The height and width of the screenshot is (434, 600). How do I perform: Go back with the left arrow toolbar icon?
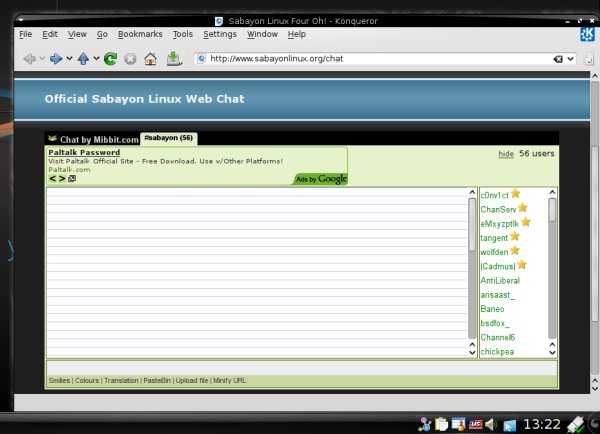pos(29,59)
